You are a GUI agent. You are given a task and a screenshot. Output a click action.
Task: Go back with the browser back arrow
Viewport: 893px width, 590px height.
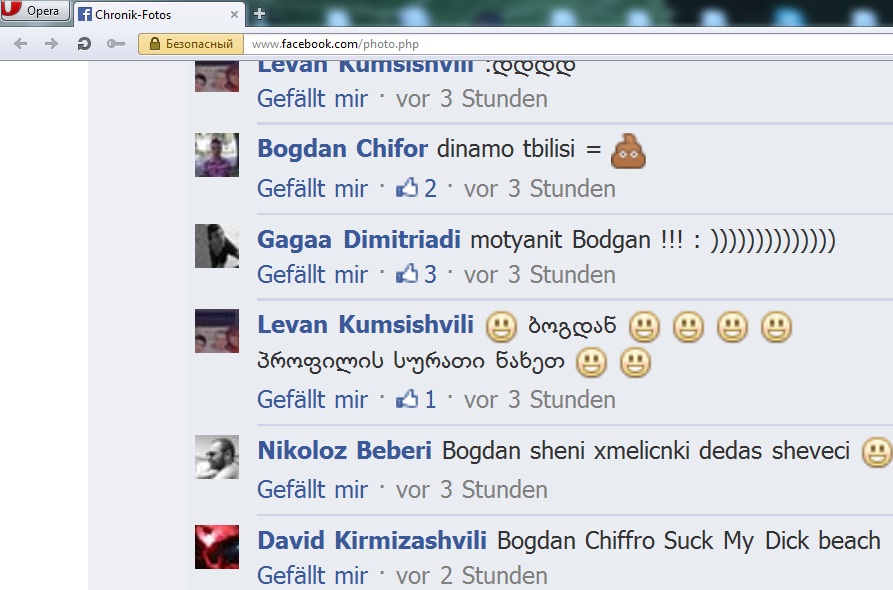click(x=21, y=44)
